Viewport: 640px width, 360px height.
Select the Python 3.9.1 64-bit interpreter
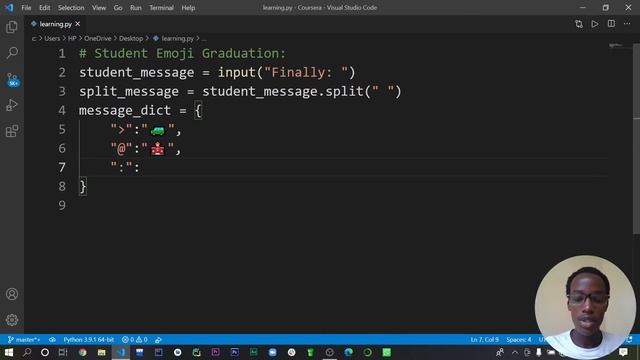coord(89,340)
